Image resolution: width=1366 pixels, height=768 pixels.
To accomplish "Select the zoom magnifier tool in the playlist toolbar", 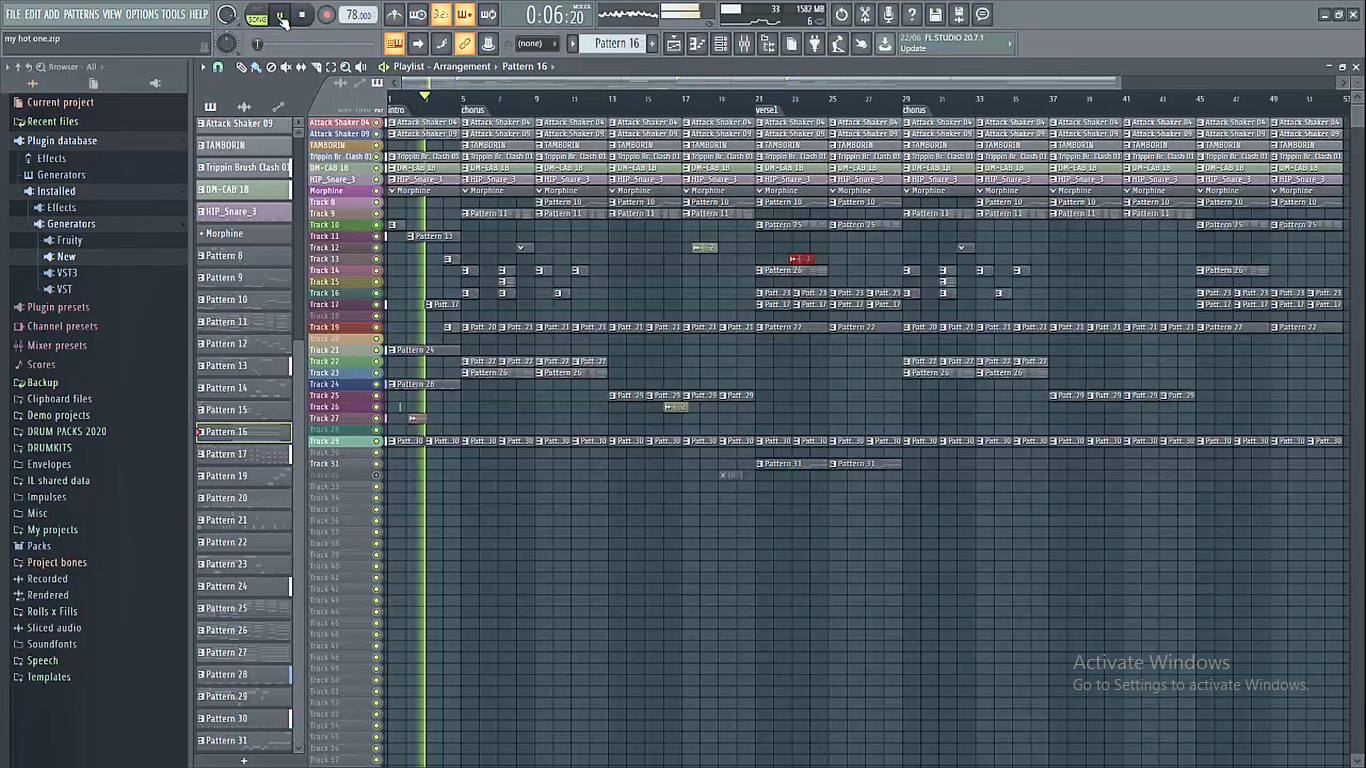I will [346, 66].
